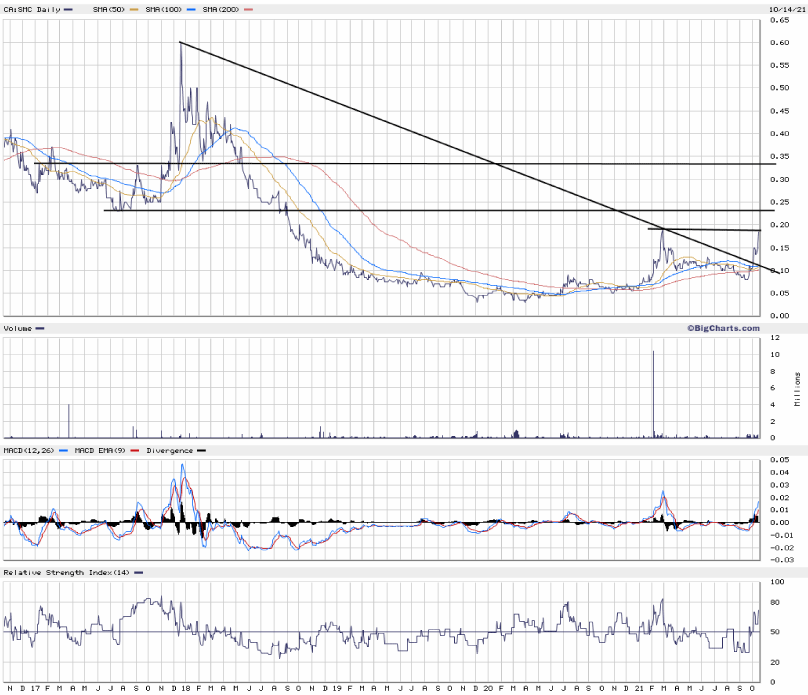Click the Volume panel header
The width and height of the screenshot is (808, 695).
19,328
